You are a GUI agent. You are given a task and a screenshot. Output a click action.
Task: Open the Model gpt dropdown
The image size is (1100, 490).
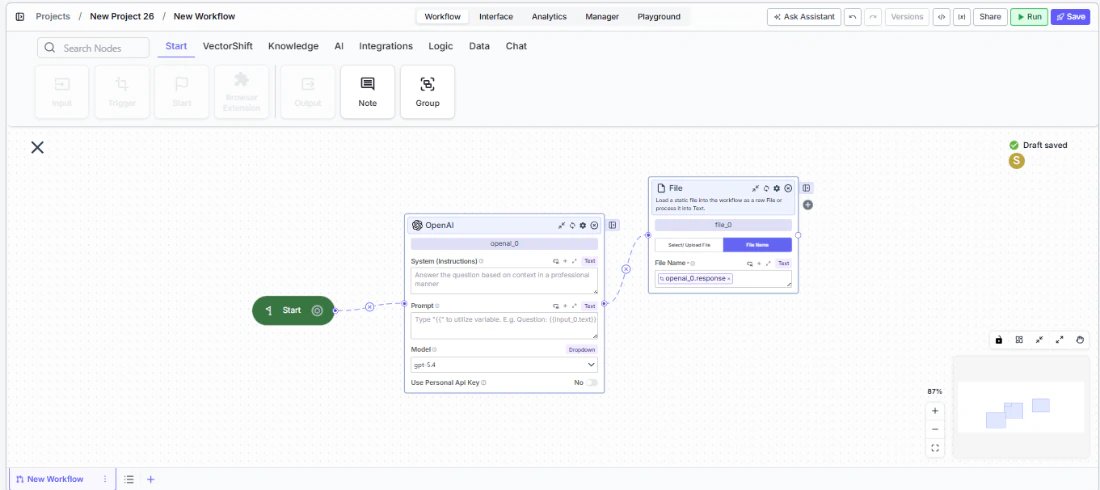[x=504, y=364]
